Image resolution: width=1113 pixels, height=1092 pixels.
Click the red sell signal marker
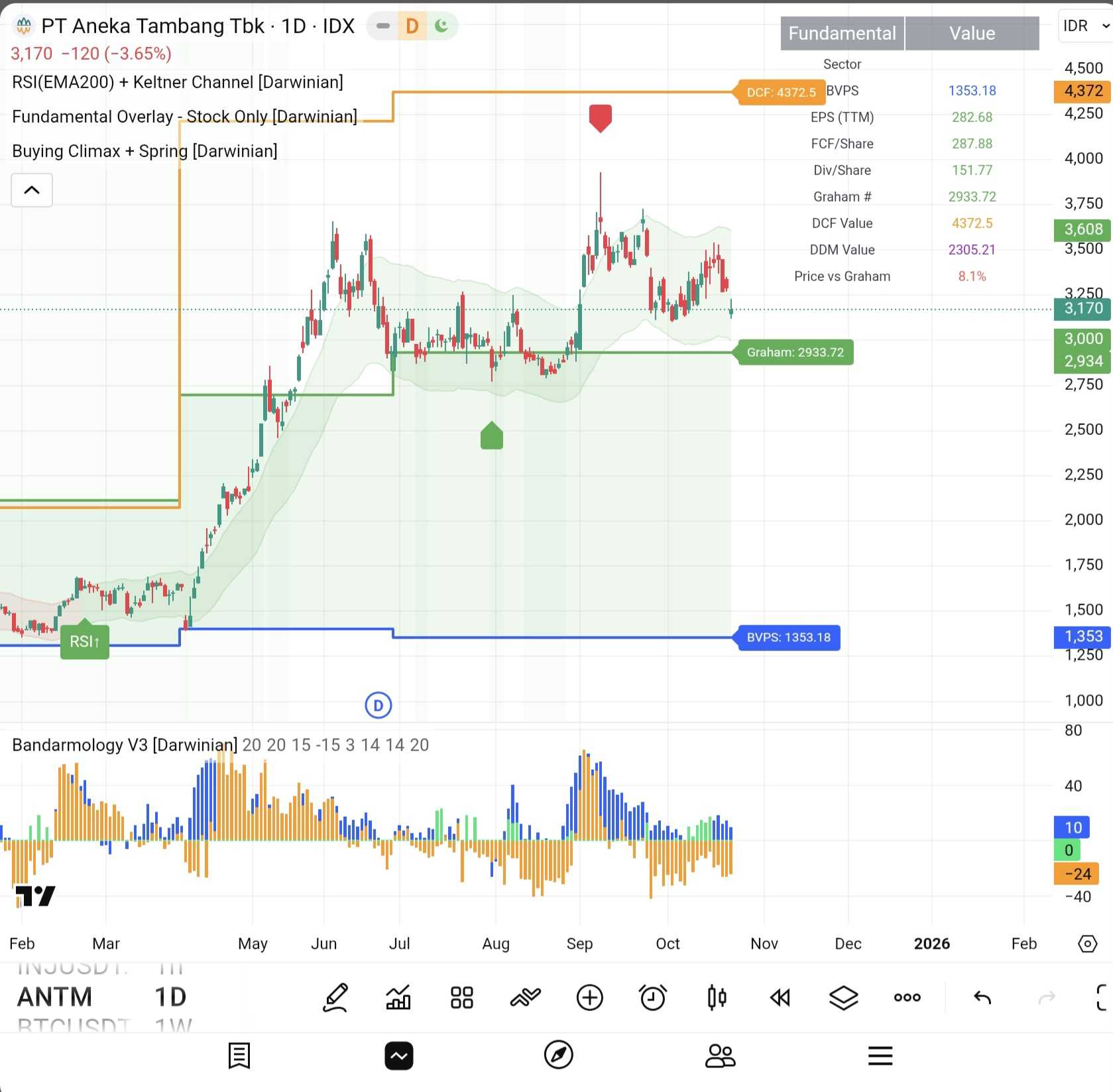pyautogui.click(x=600, y=118)
